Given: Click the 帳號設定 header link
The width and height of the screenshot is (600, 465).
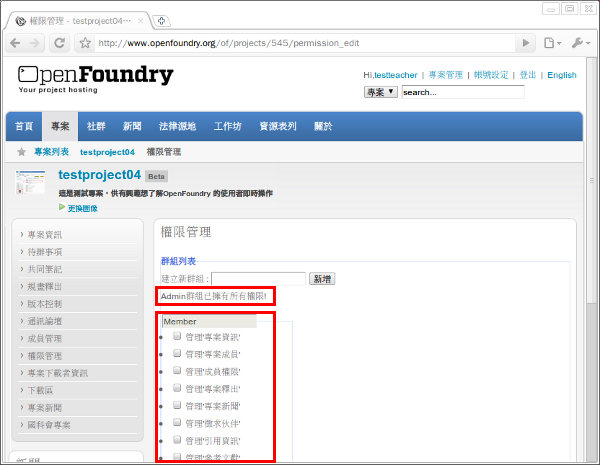Looking at the screenshot, I should pos(491,75).
